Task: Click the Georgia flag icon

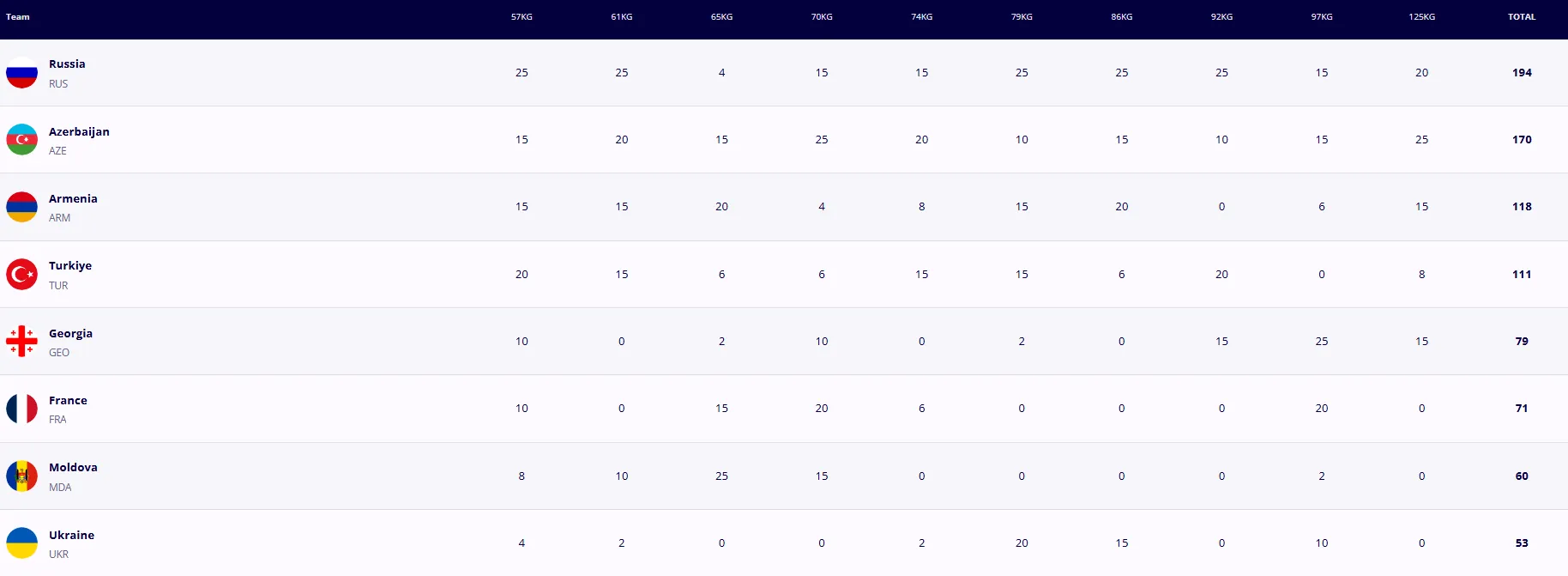Action: (x=21, y=342)
